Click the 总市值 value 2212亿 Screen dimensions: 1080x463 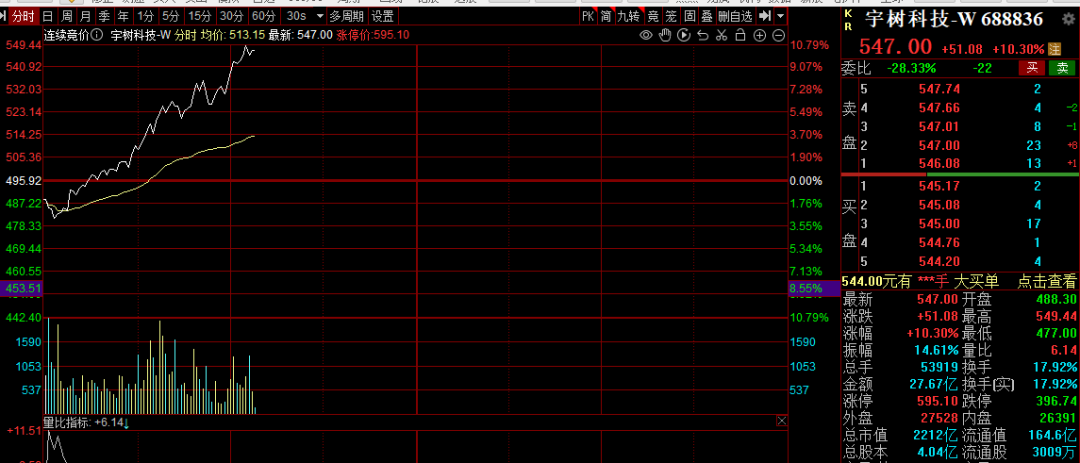click(x=937, y=435)
